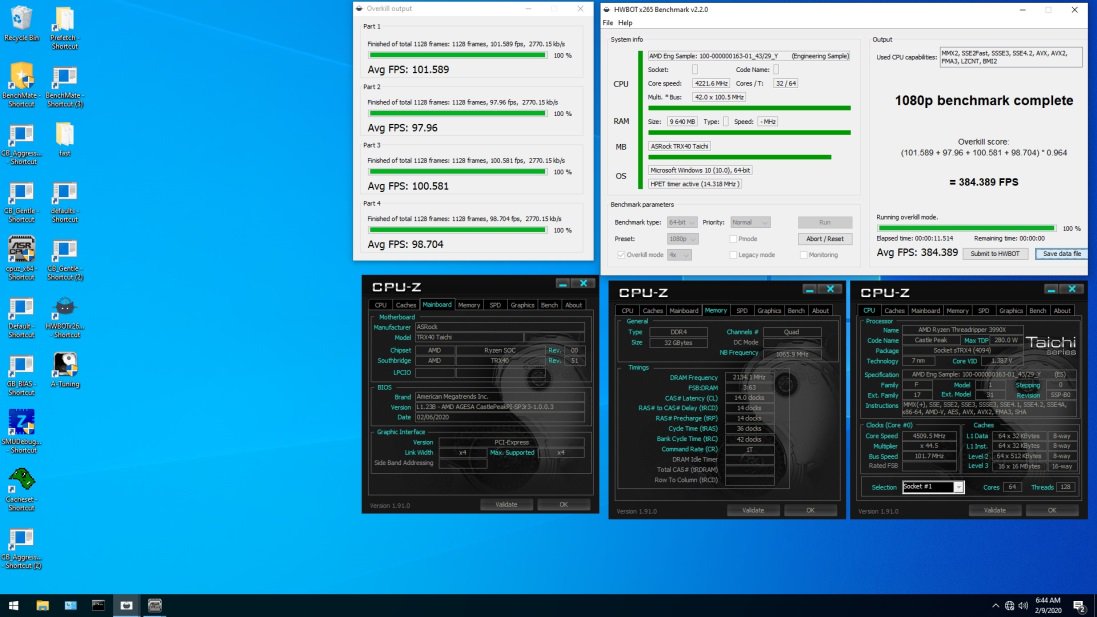Click the Save data file button

click(1060, 253)
